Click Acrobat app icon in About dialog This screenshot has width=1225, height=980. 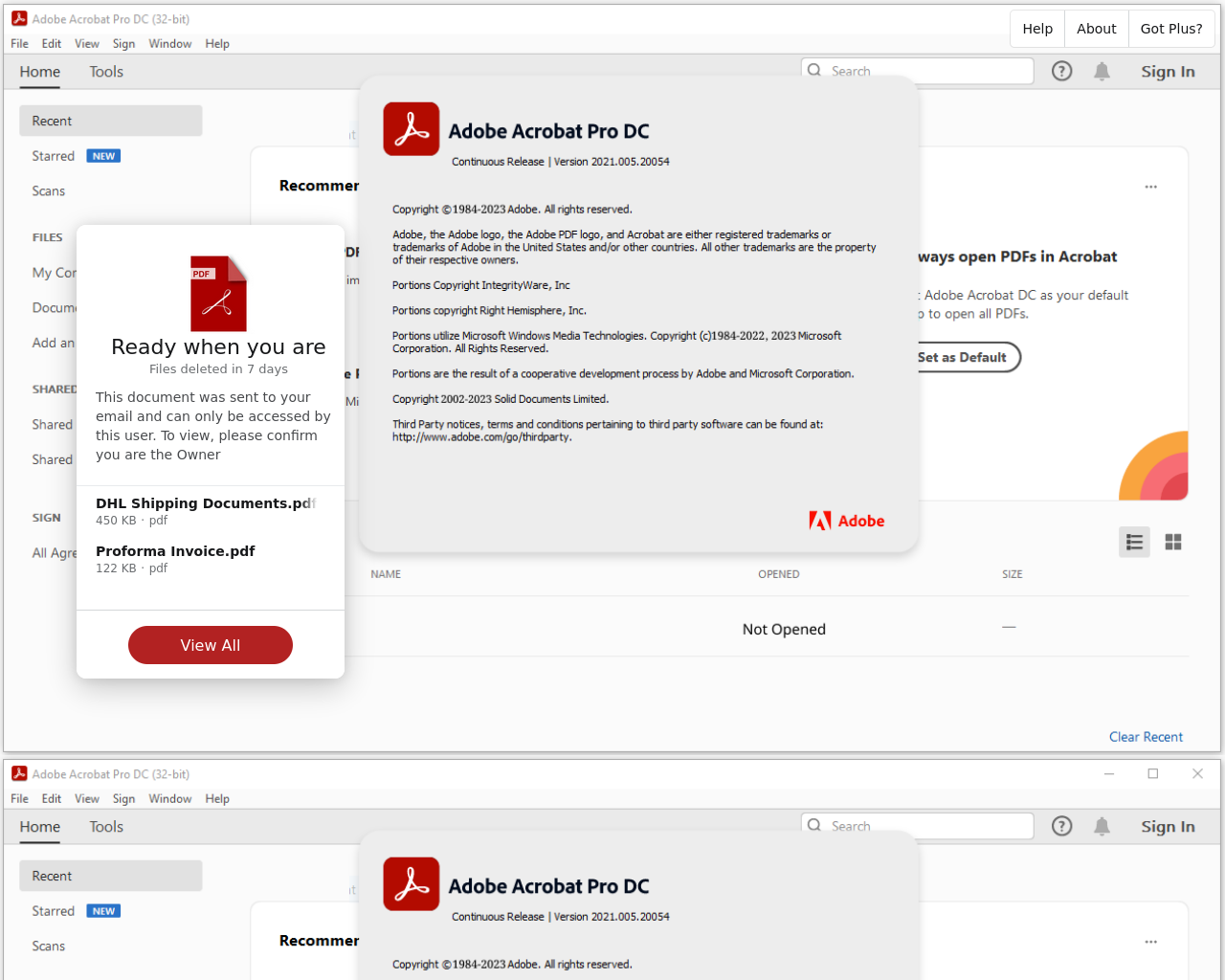pyautogui.click(x=412, y=129)
